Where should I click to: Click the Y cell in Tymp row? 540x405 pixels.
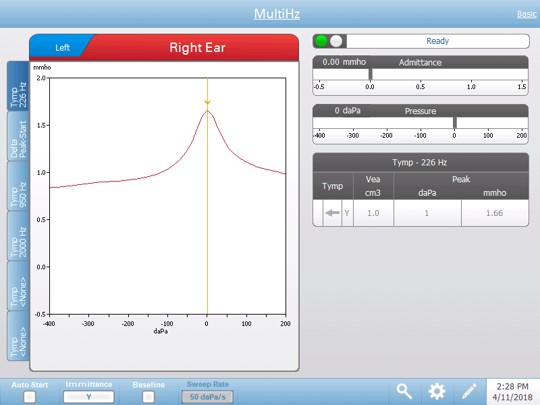tap(347, 213)
